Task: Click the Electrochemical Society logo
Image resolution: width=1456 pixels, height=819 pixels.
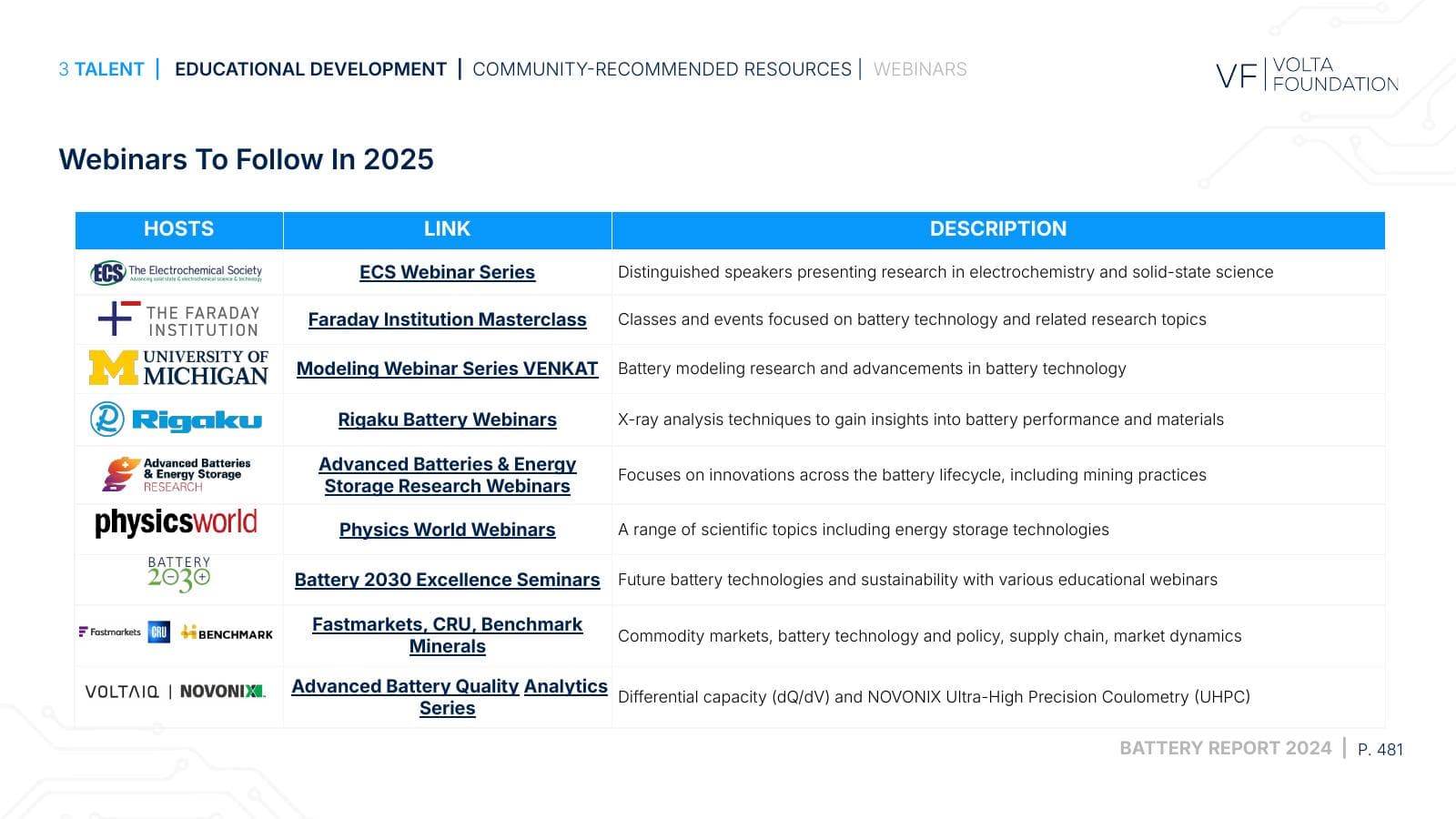Action: 177,272
